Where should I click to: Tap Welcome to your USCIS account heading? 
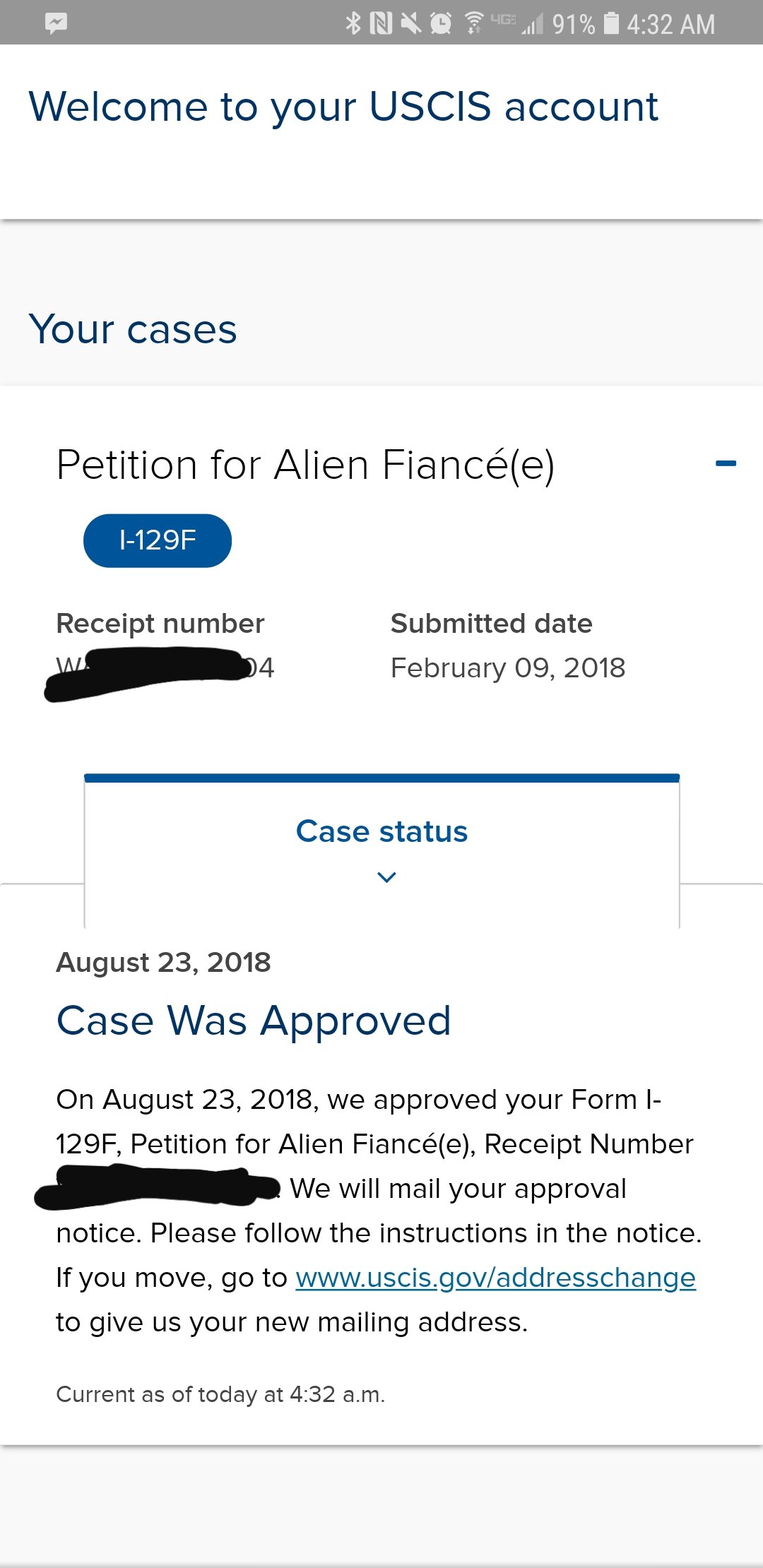(x=343, y=107)
